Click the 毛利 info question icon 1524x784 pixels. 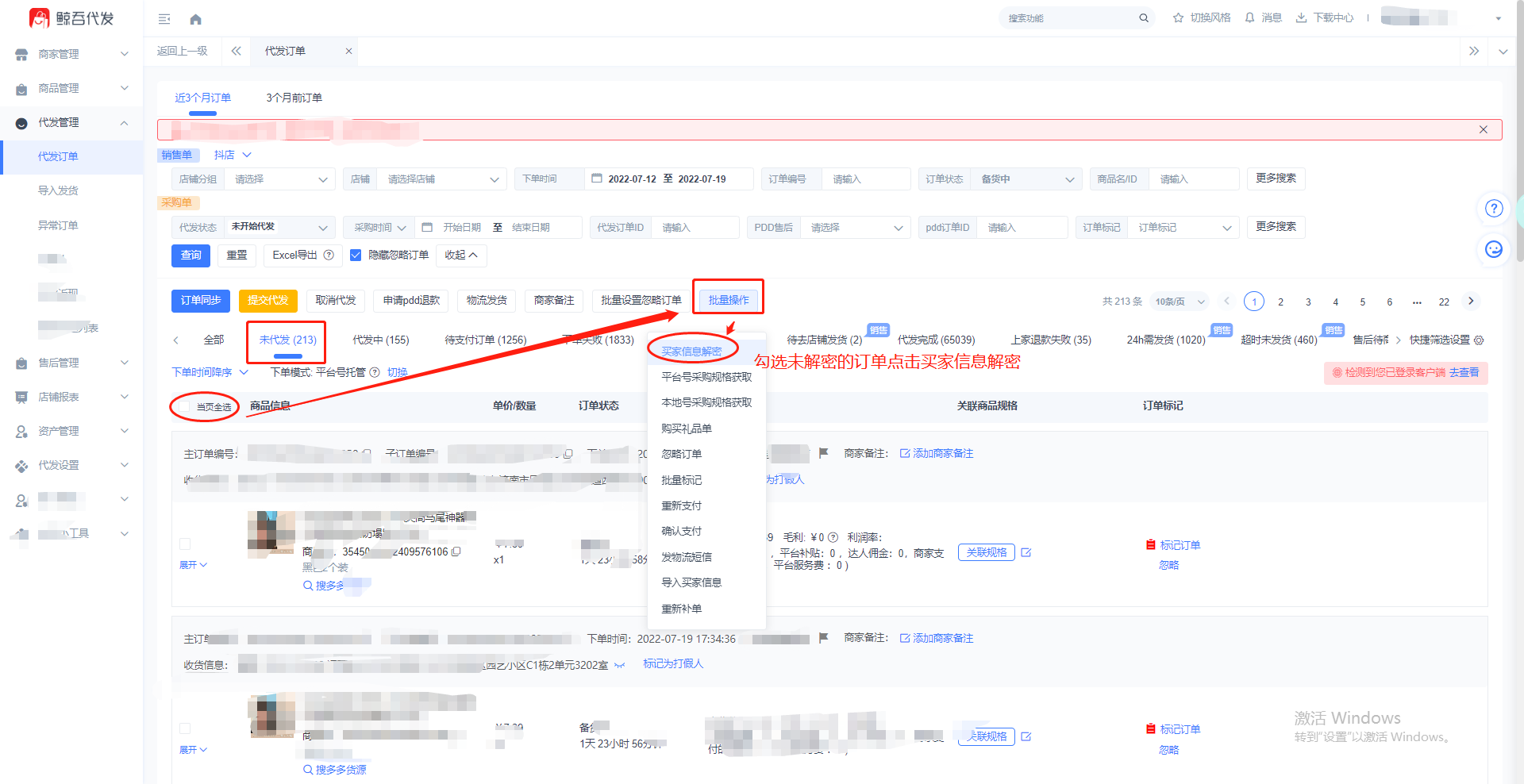tap(833, 537)
